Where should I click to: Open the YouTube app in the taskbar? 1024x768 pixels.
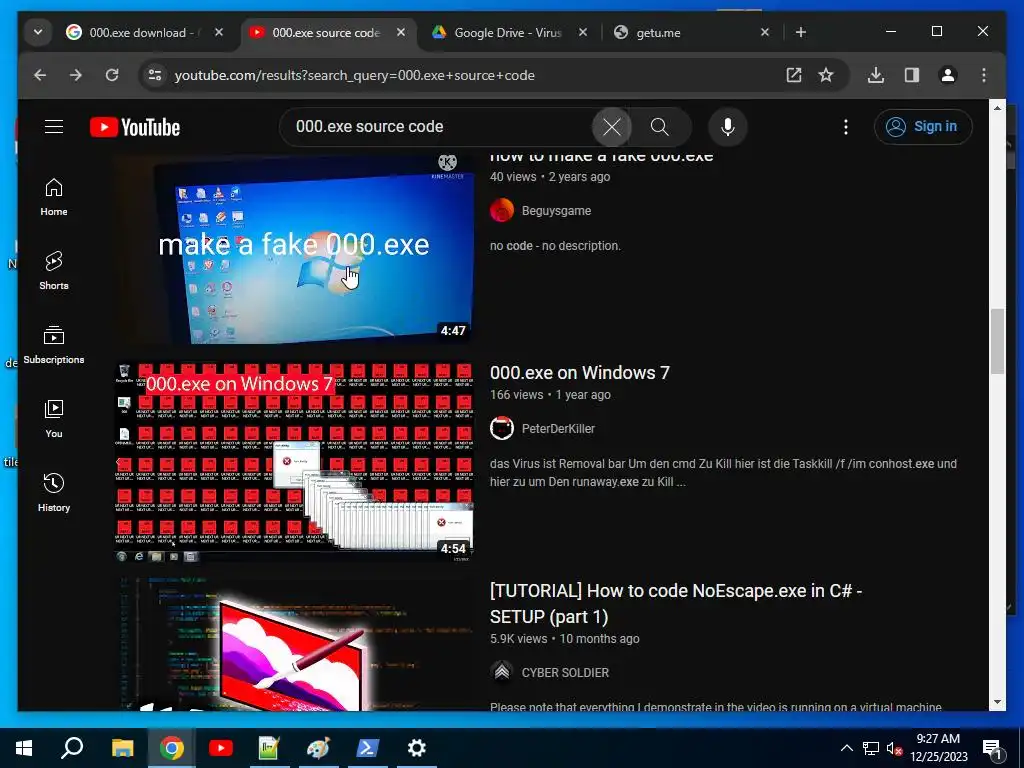(x=221, y=748)
